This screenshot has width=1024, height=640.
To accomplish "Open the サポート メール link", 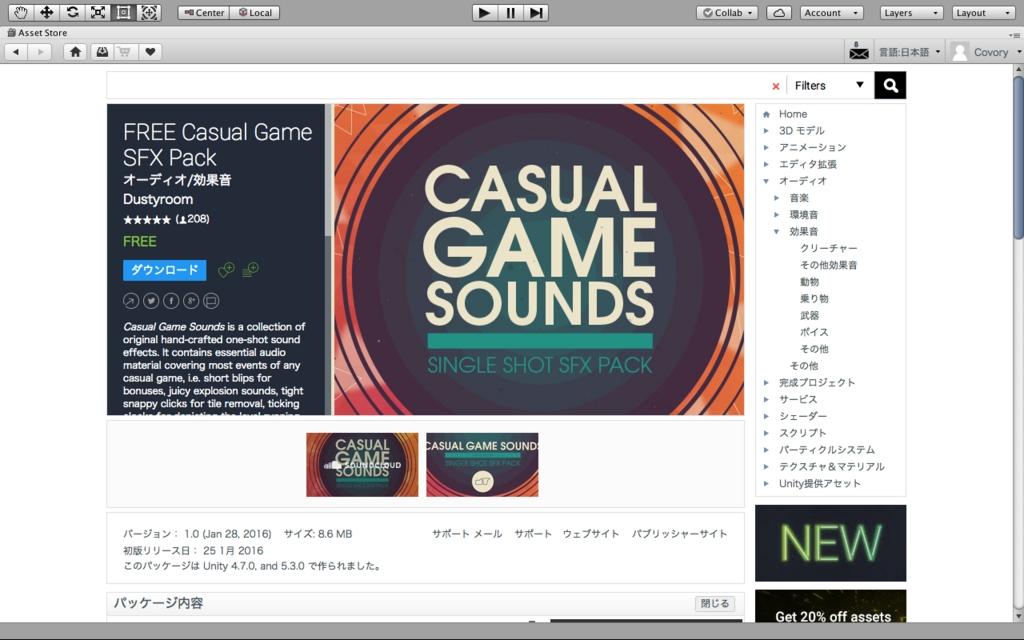I will click(467, 534).
